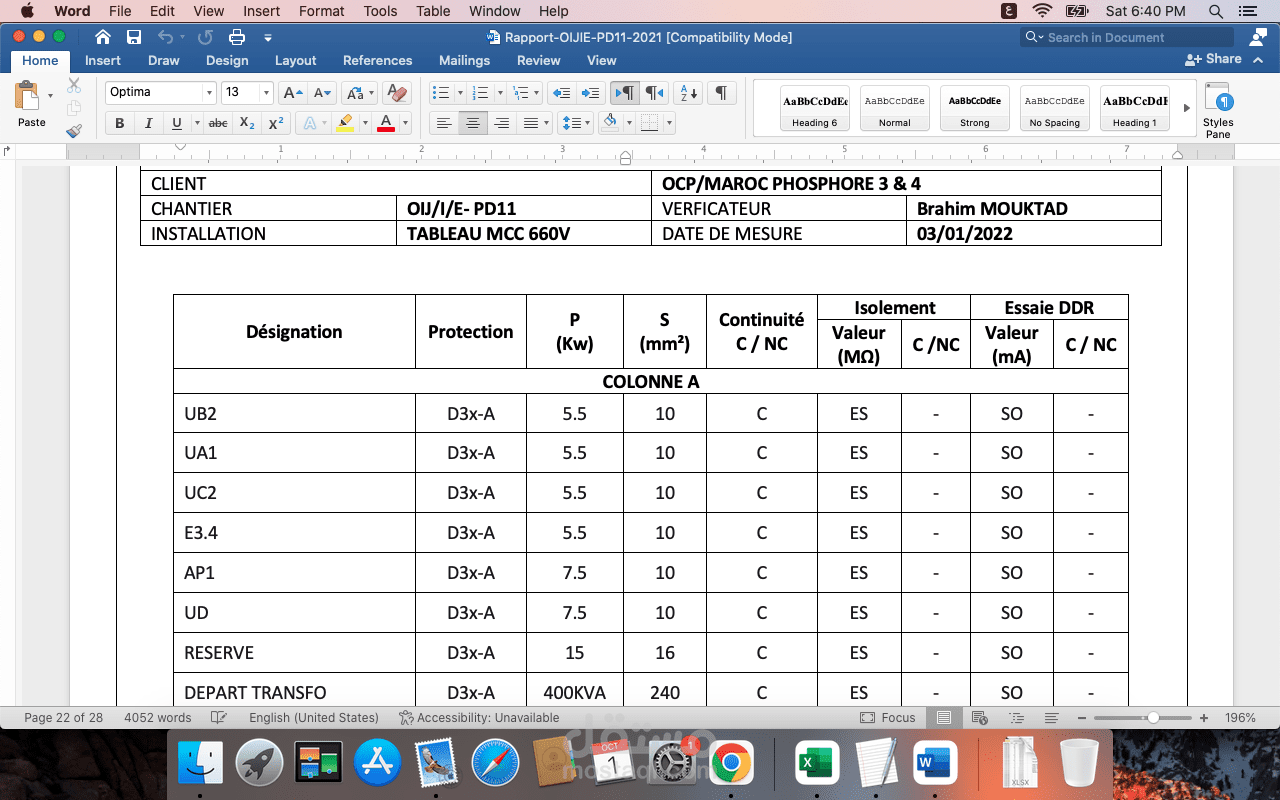Switch to the Insert ribbon tab

pyautogui.click(x=103, y=60)
